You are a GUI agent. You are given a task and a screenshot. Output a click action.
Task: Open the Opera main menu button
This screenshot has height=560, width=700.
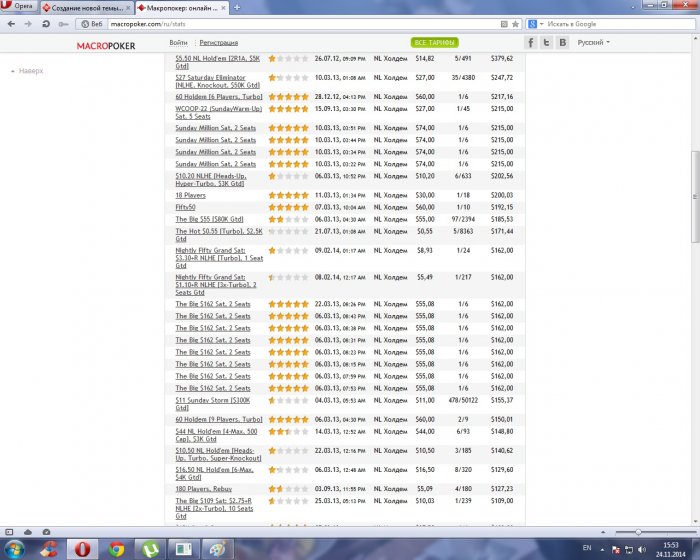coord(19,6)
